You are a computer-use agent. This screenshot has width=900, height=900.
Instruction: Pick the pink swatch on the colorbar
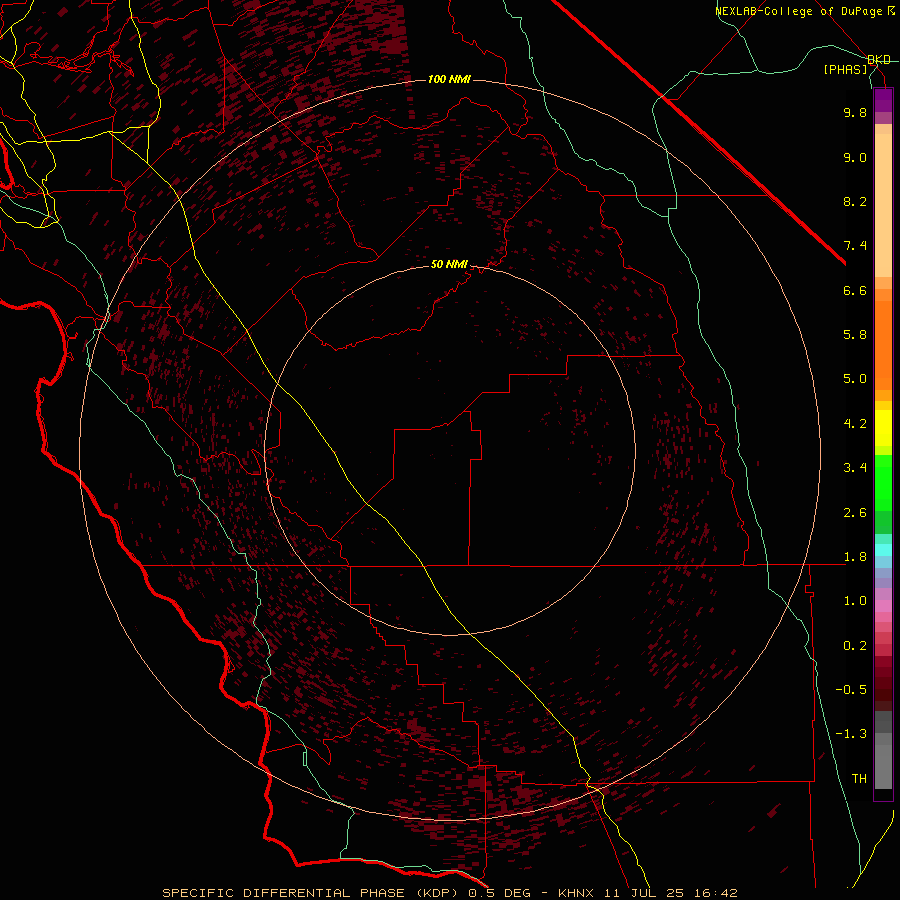(883, 606)
